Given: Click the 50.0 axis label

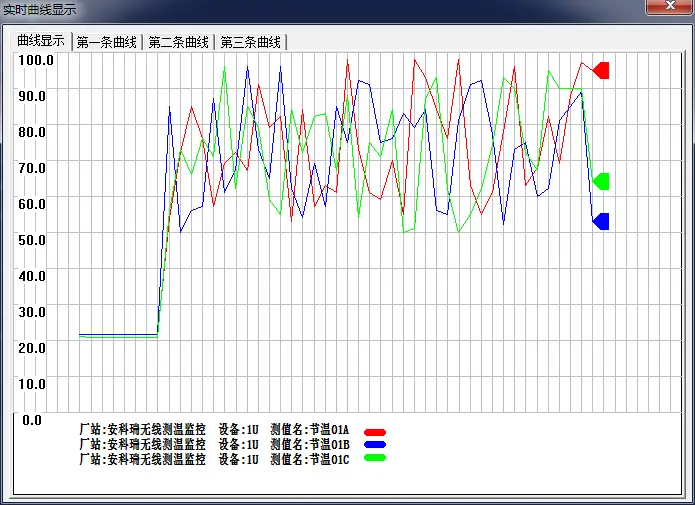Looking at the screenshot, I should coord(32,240).
